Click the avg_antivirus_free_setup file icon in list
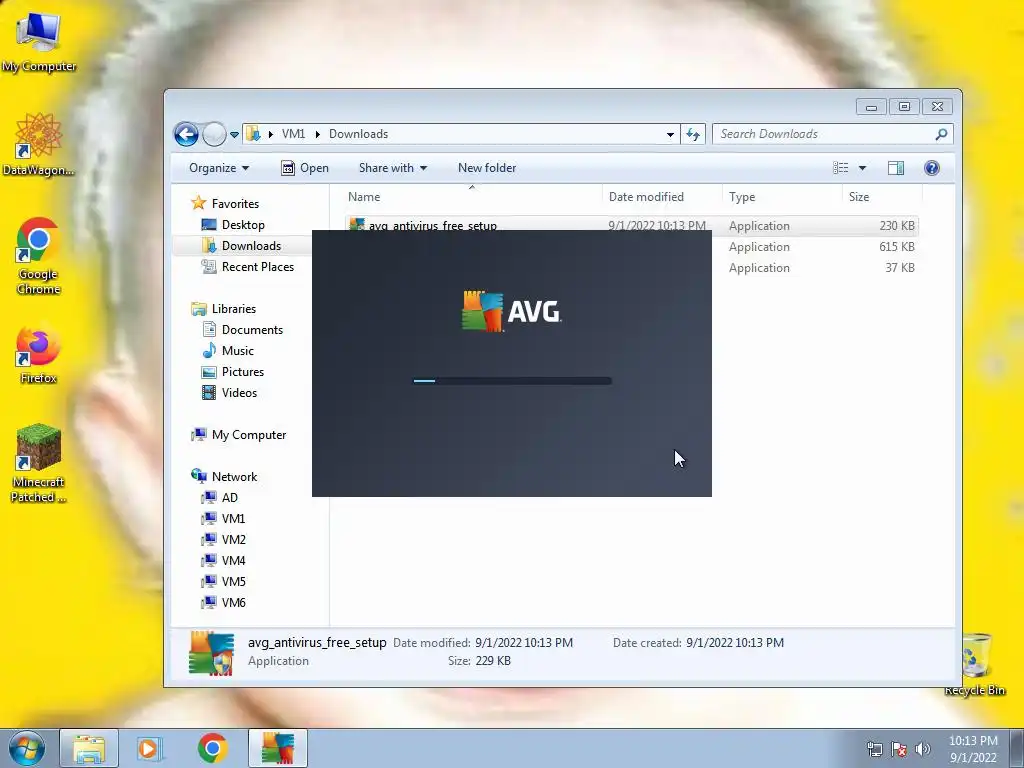Screen dimensions: 1024x768 coord(357,224)
